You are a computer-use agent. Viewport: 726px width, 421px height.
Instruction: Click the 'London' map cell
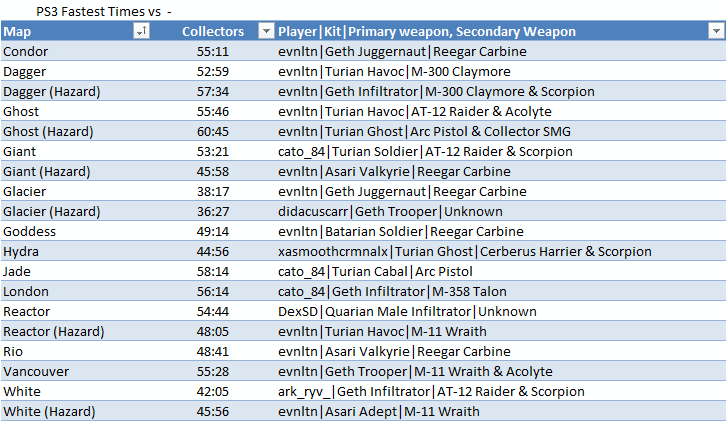pyautogui.click(x=75, y=291)
